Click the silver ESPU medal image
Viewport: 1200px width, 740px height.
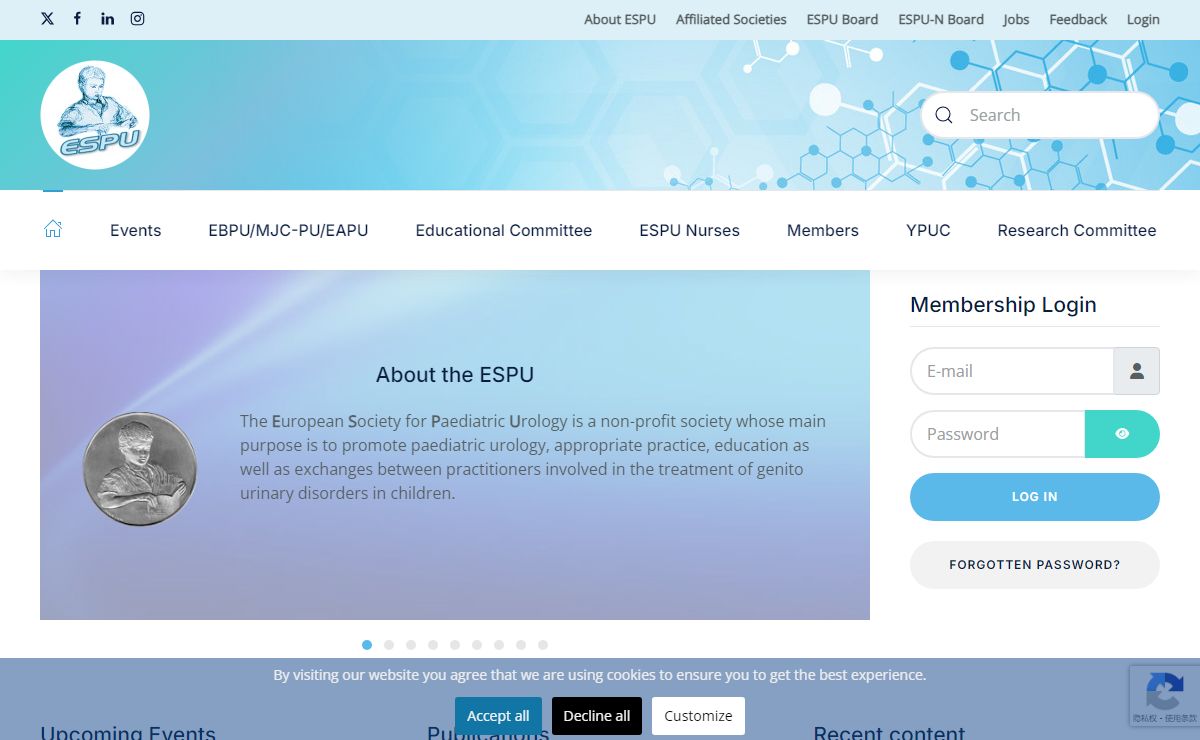click(140, 468)
